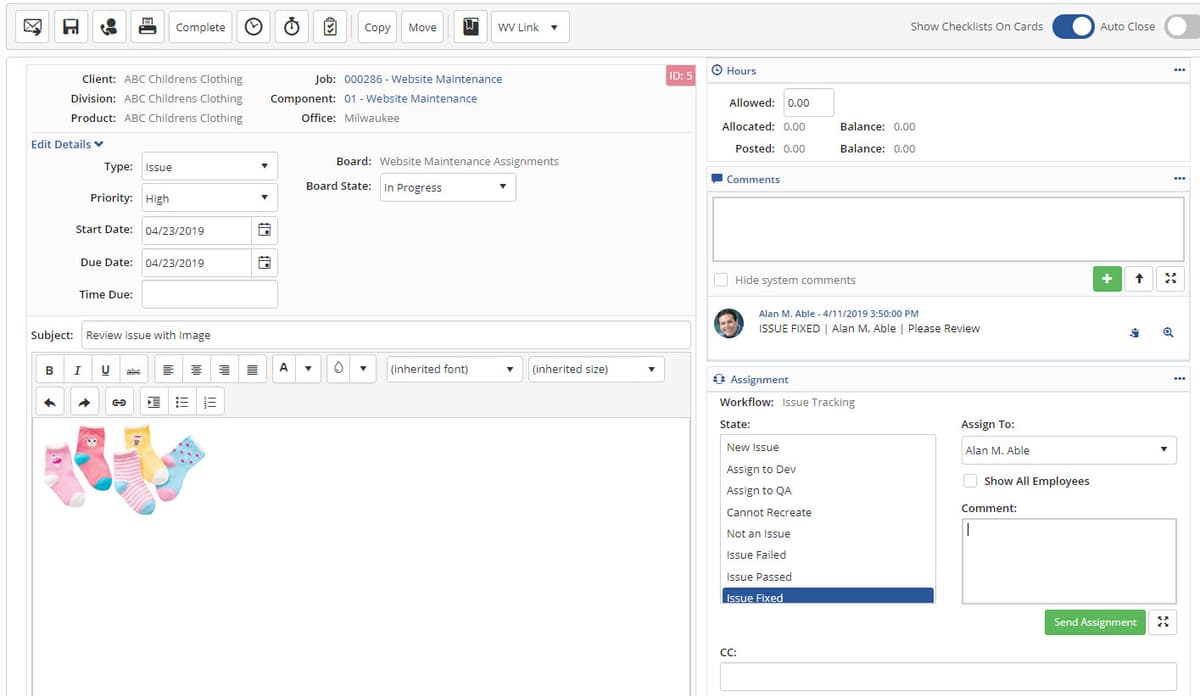
Task: Redo edit with forward arrow
Action: (x=84, y=402)
